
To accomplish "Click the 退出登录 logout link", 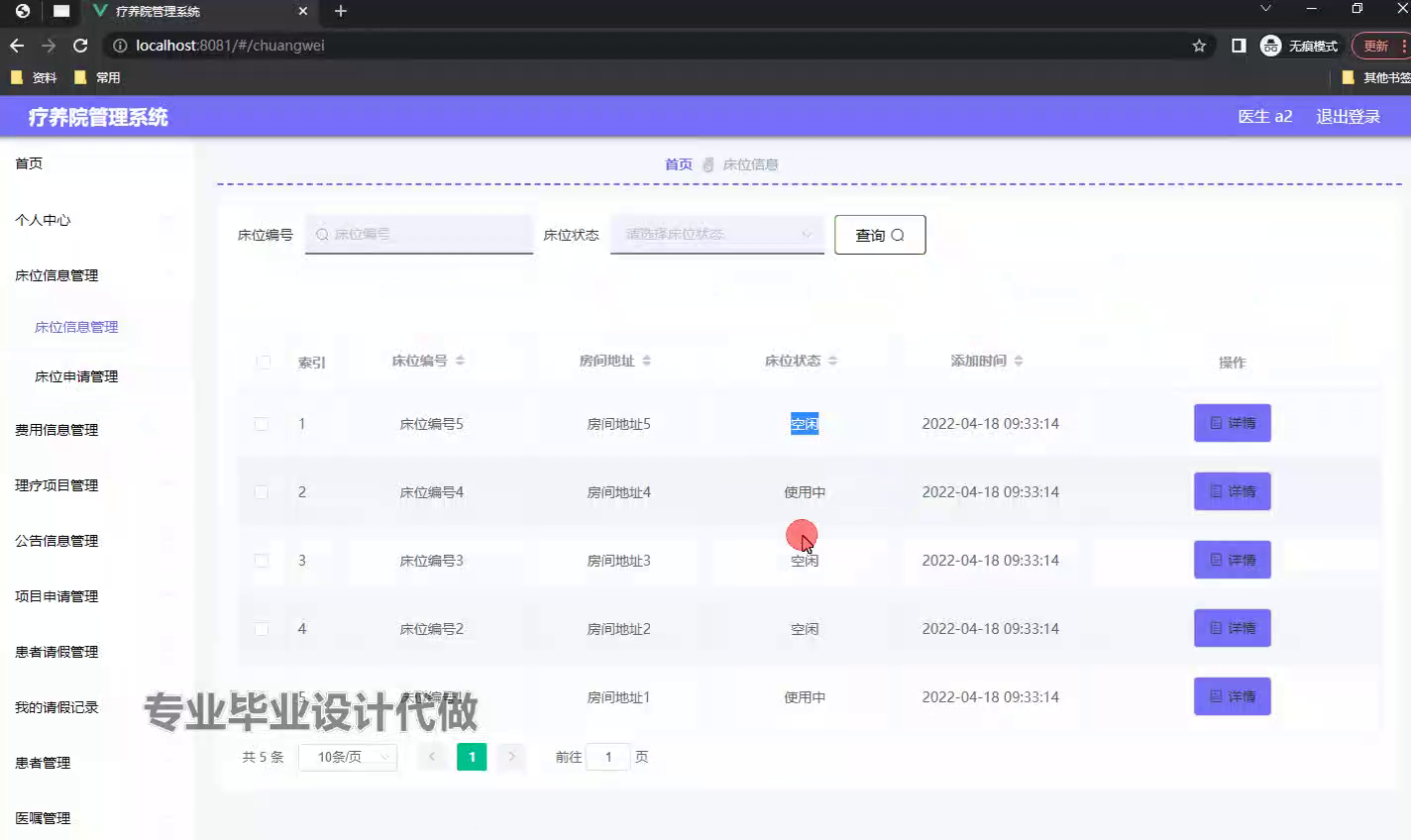I will 1348,117.
